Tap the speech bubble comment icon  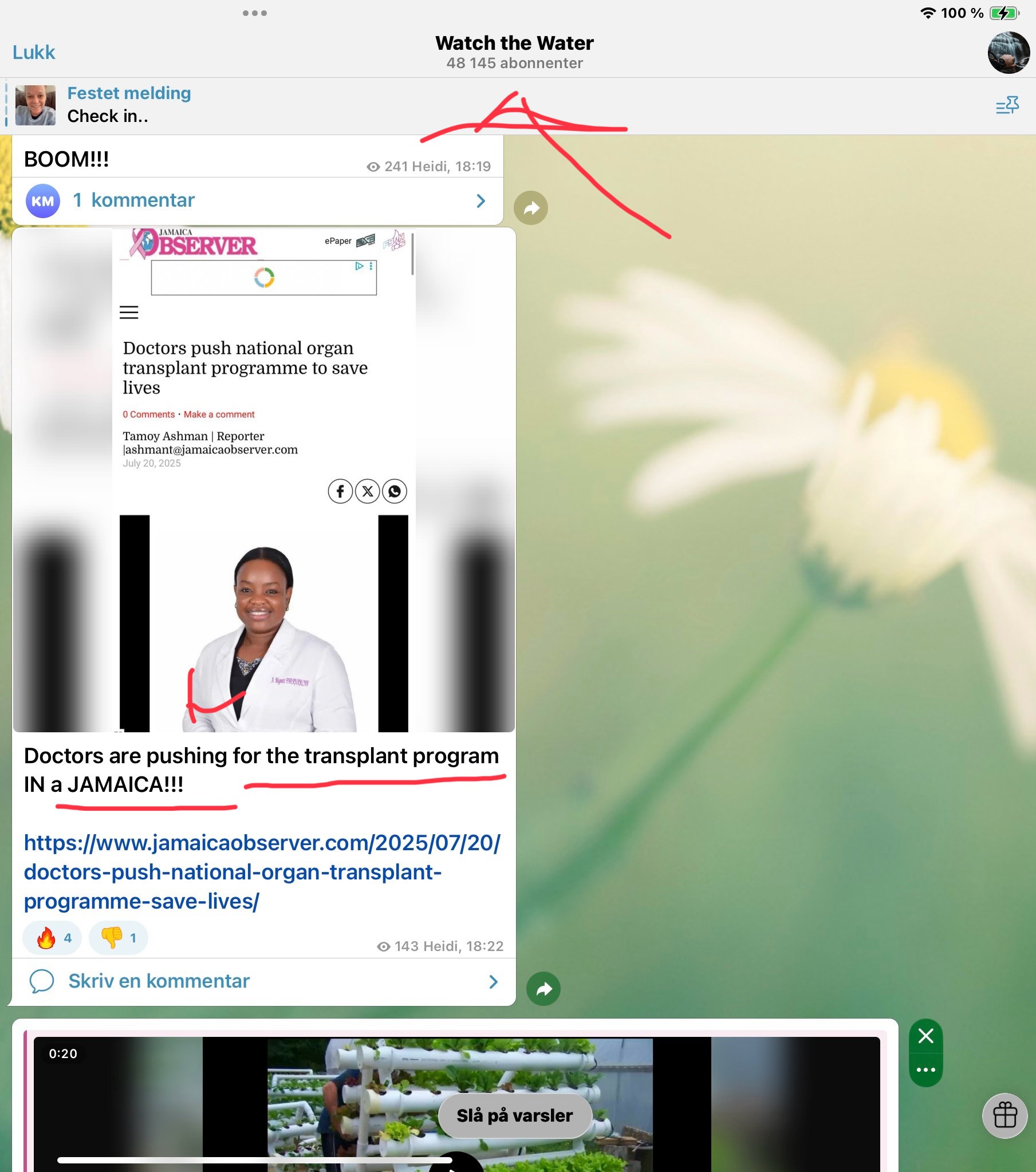[42, 981]
